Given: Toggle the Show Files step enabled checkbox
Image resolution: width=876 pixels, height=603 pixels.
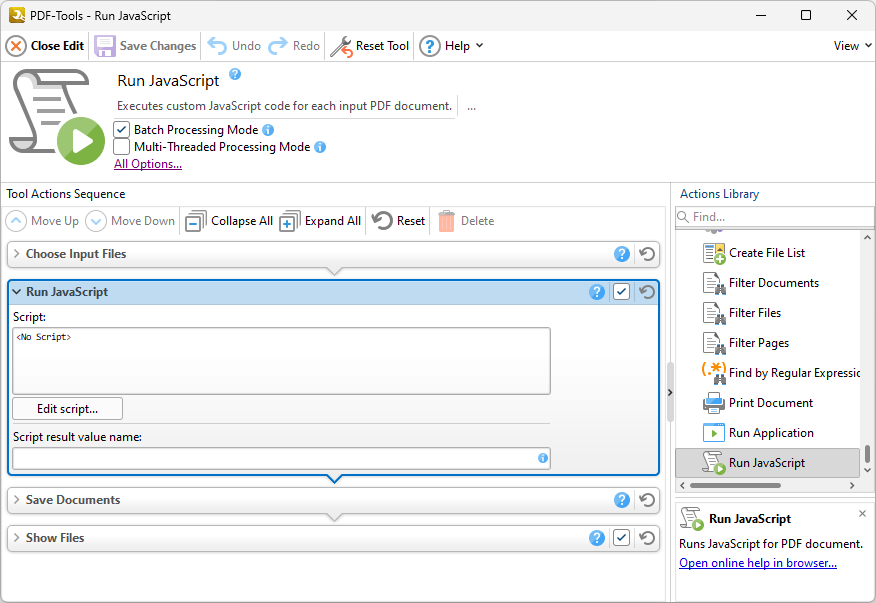Looking at the screenshot, I should pos(621,538).
